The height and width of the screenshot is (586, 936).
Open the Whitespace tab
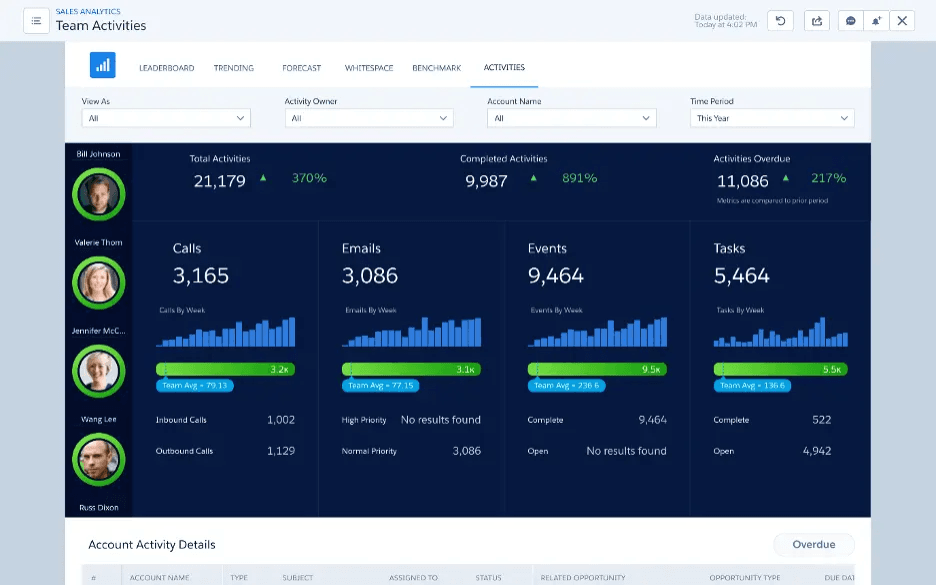coord(368,68)
